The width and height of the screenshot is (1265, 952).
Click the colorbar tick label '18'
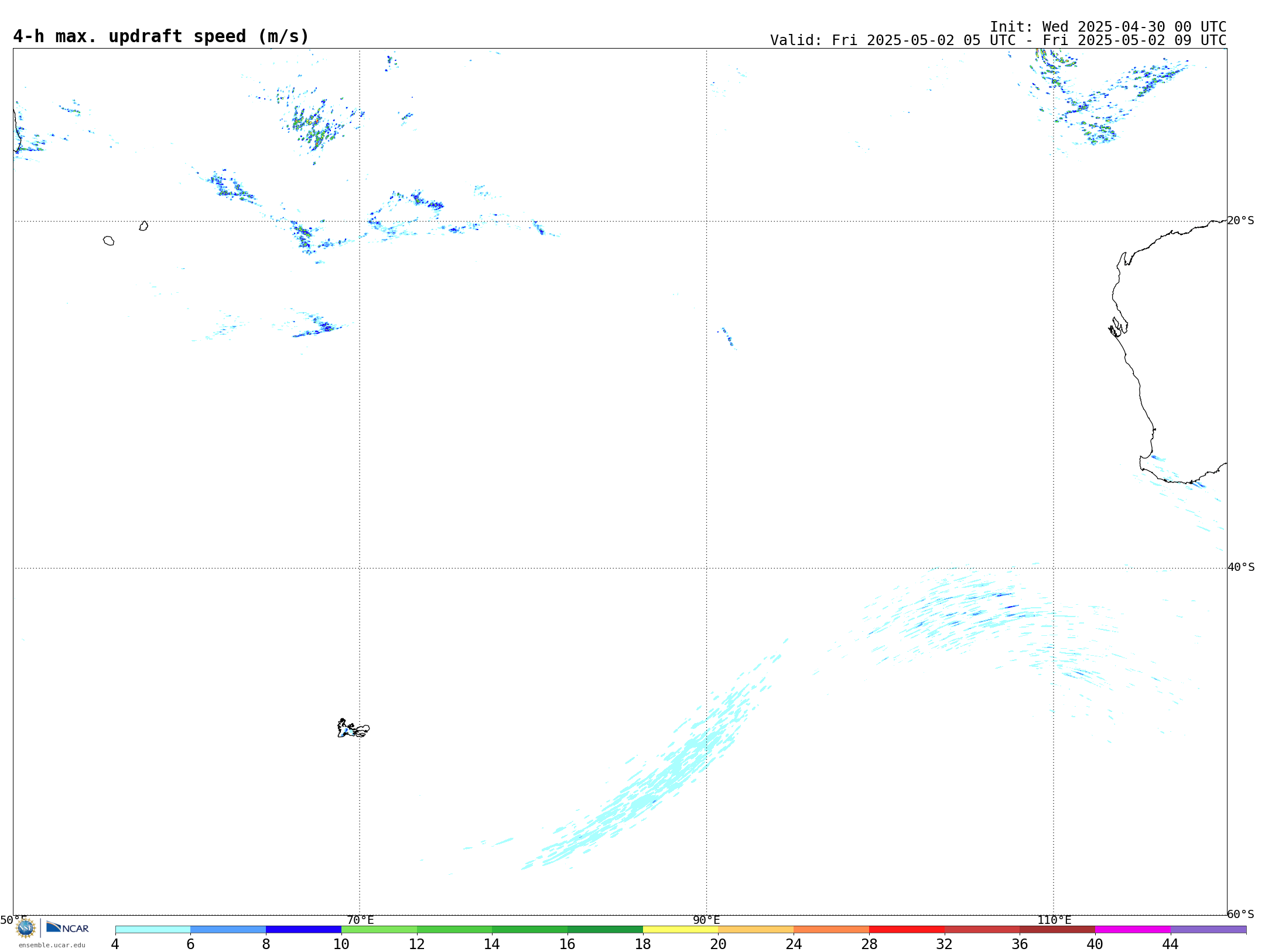tap(643, 944)
